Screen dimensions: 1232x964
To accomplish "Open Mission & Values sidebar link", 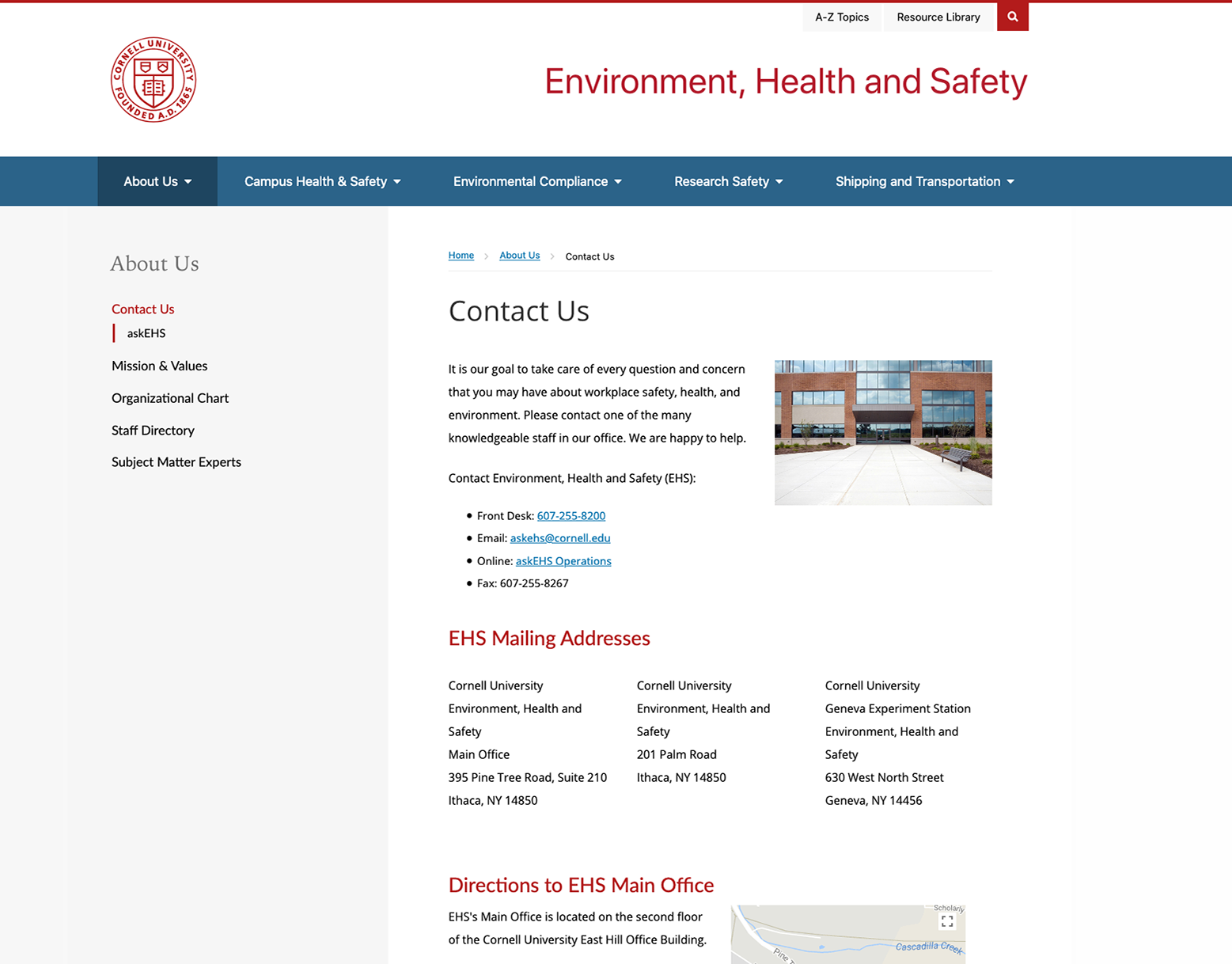I will tap(160, 366).
